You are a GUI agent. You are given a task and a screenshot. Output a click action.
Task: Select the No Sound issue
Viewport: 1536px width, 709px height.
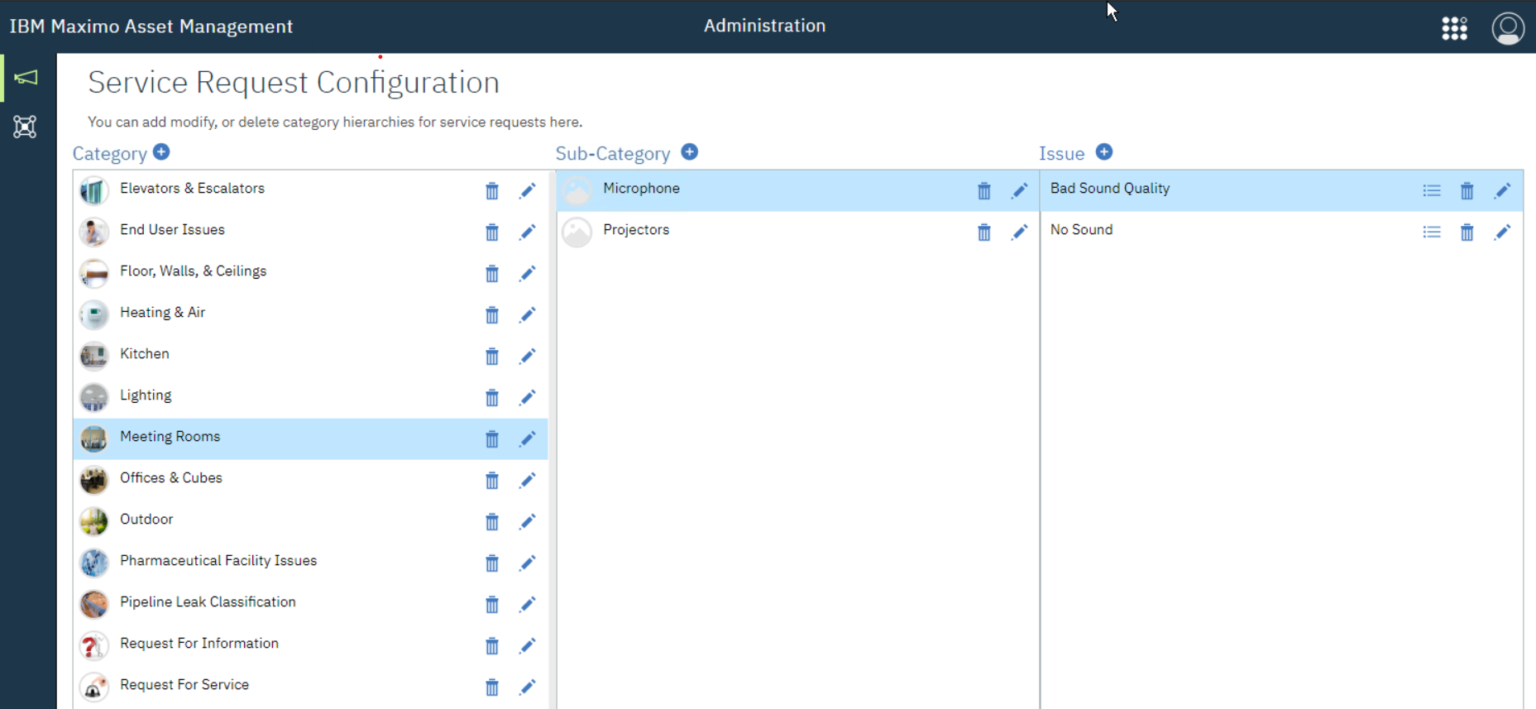[1081, 230]
